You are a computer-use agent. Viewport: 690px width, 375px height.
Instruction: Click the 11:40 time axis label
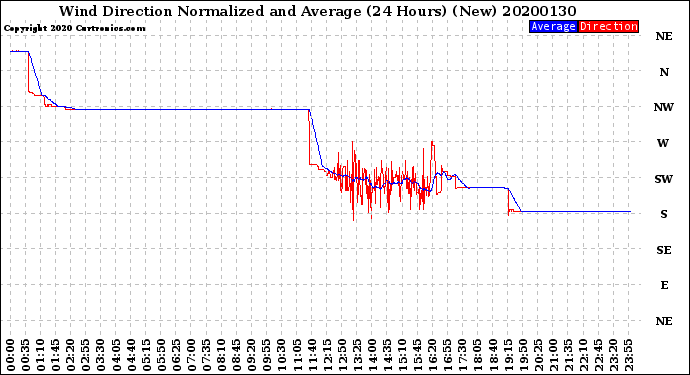pyautogui.click(x=312, y=355)
